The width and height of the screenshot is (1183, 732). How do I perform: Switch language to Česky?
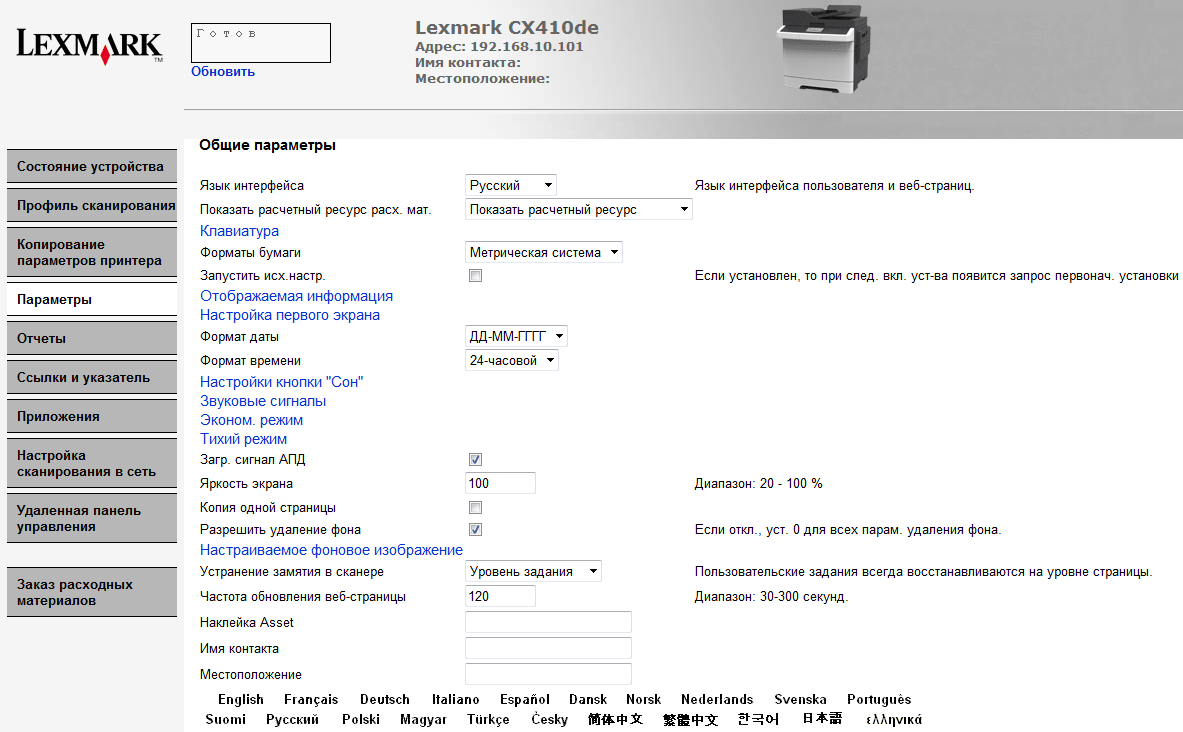click(549, 719)
